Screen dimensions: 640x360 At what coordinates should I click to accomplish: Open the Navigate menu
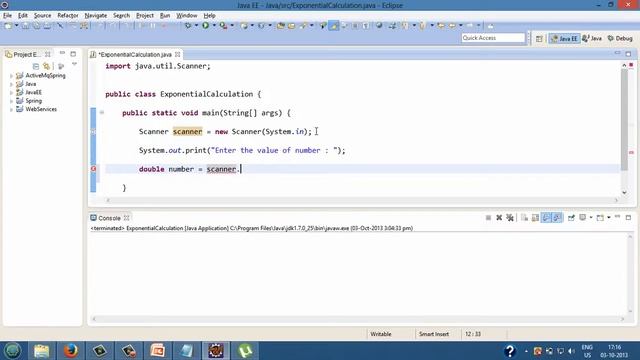[96, 16]
